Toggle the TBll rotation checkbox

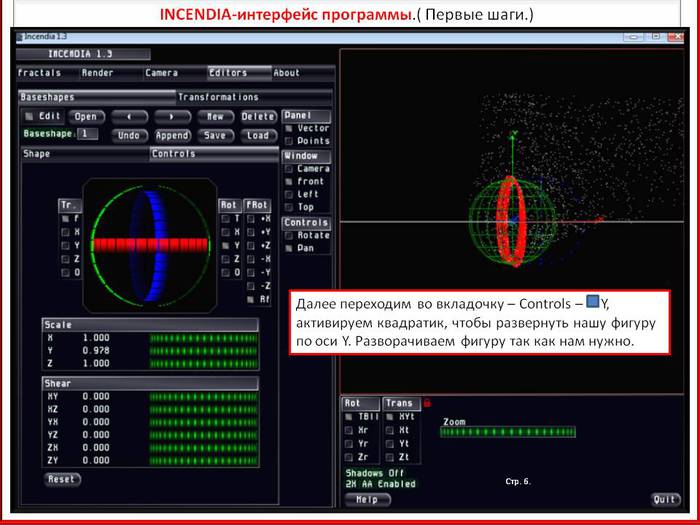click(x=349, y=417)
